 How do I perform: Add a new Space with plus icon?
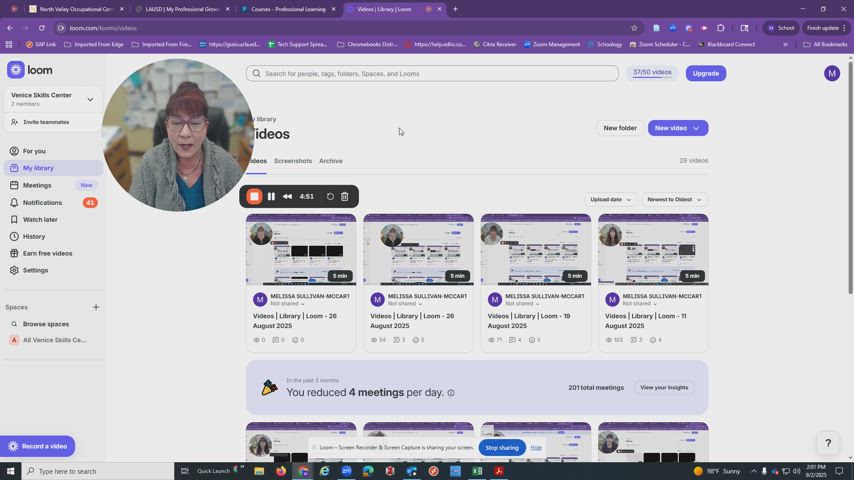coord(96,307)
